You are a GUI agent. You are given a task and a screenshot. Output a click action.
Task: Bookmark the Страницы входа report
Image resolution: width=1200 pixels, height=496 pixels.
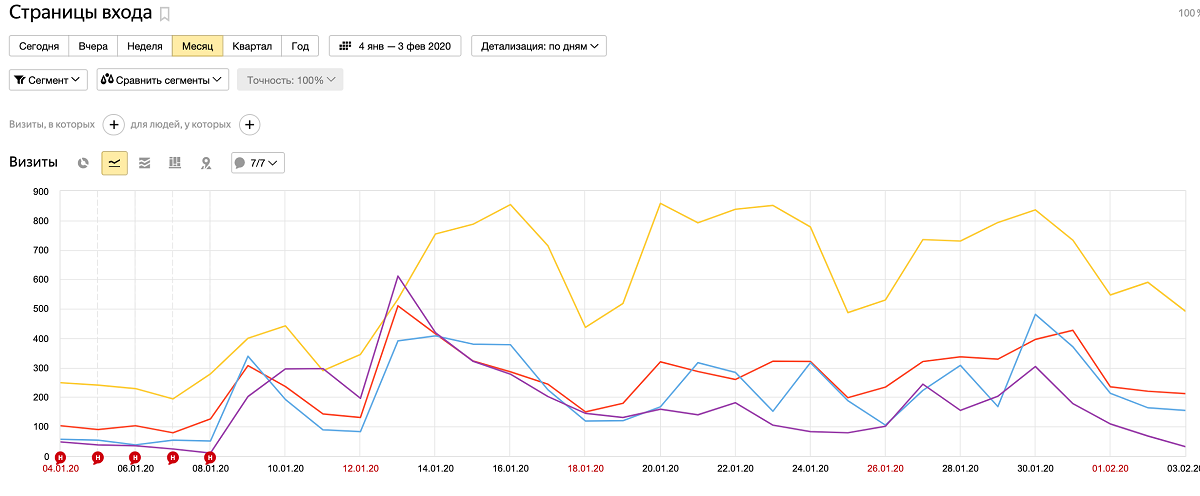click(x=165, y=14)
